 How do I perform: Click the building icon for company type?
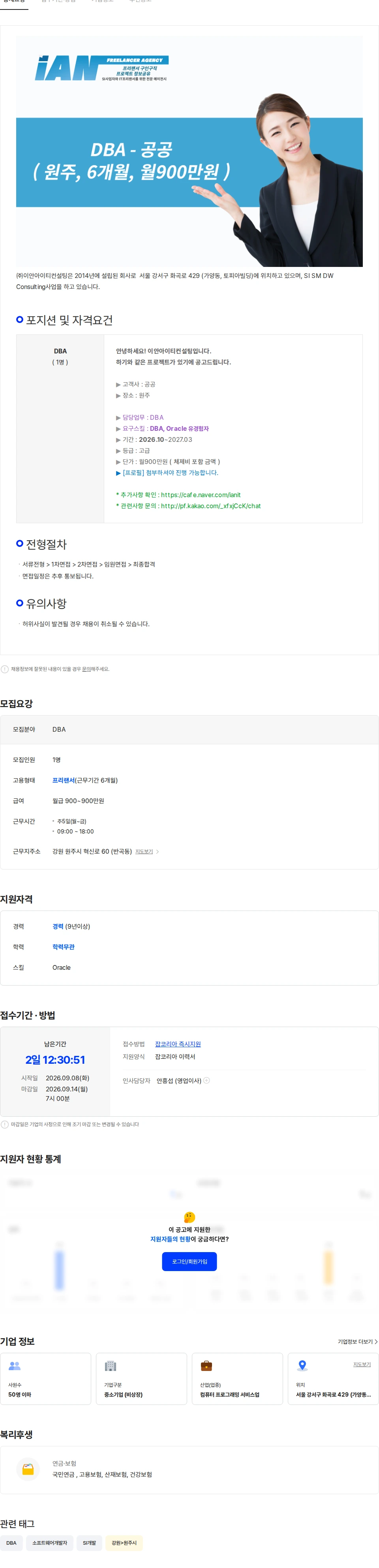point(110,1366)
